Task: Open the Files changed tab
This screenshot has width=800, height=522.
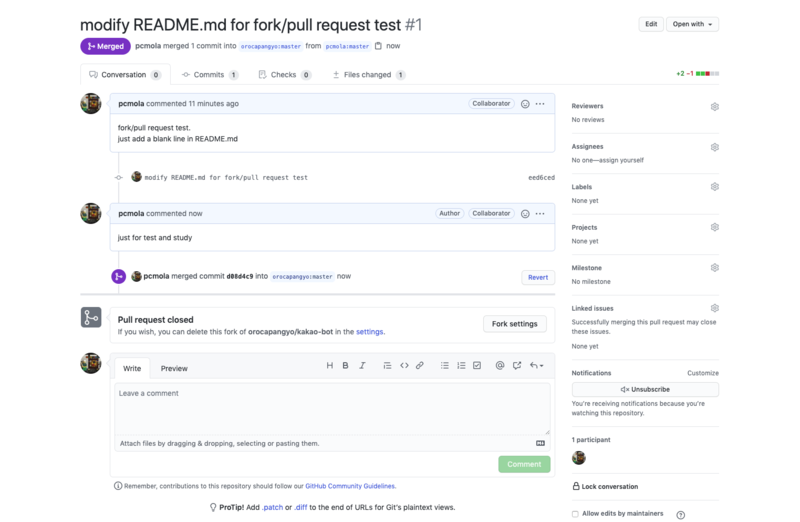Action: (368, 74)
